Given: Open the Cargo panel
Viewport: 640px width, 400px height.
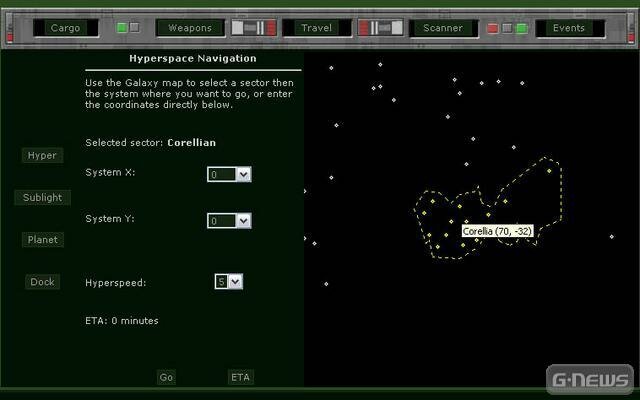Looking at the screenshot, I should tap(65, 28).
